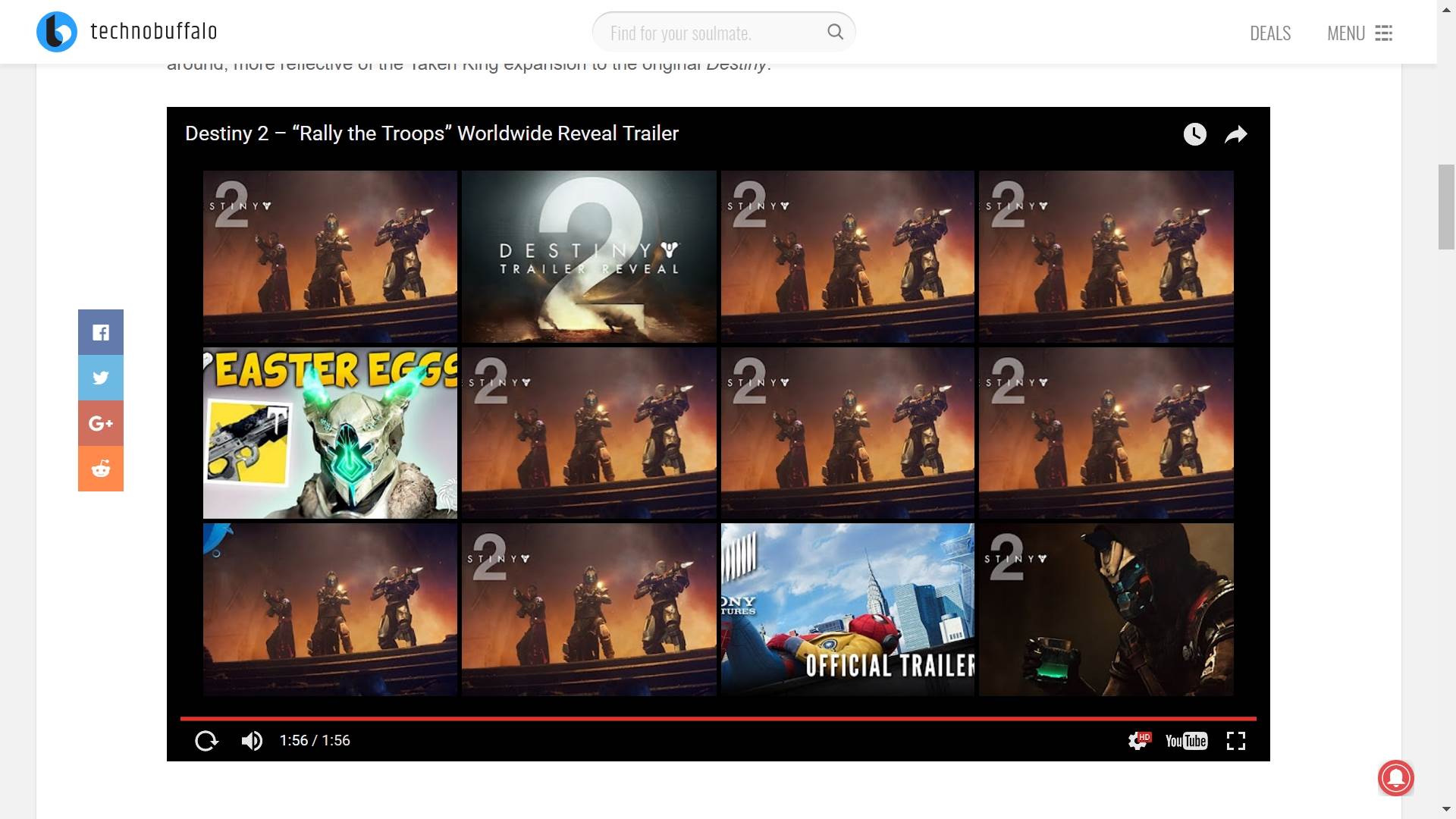The width and height of the screenshot is (1456, 819).
Task: Open the Destiny 2 video title link
Action: tap(431, 133)
